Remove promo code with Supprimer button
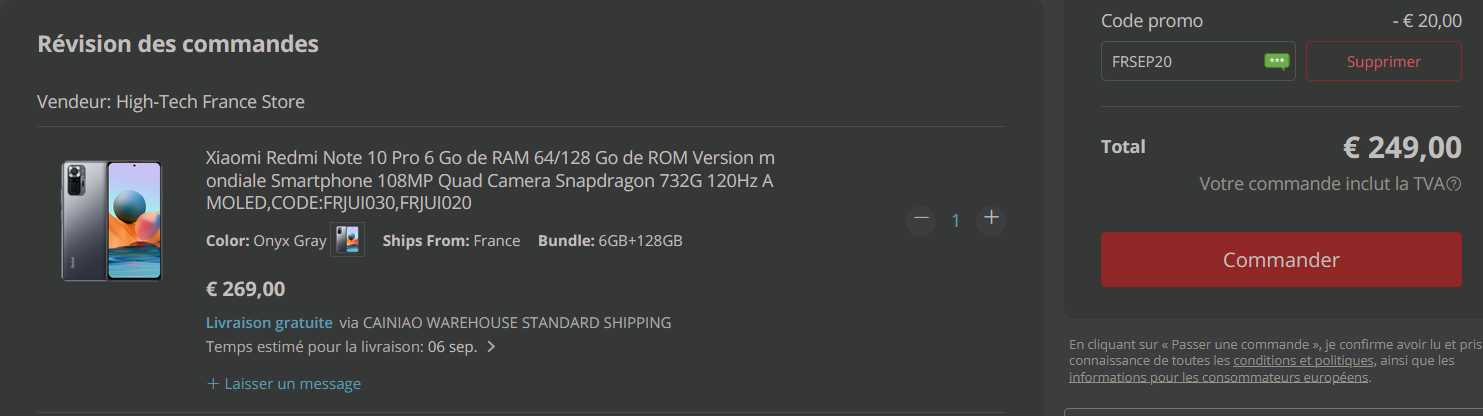 point(1383,61)
